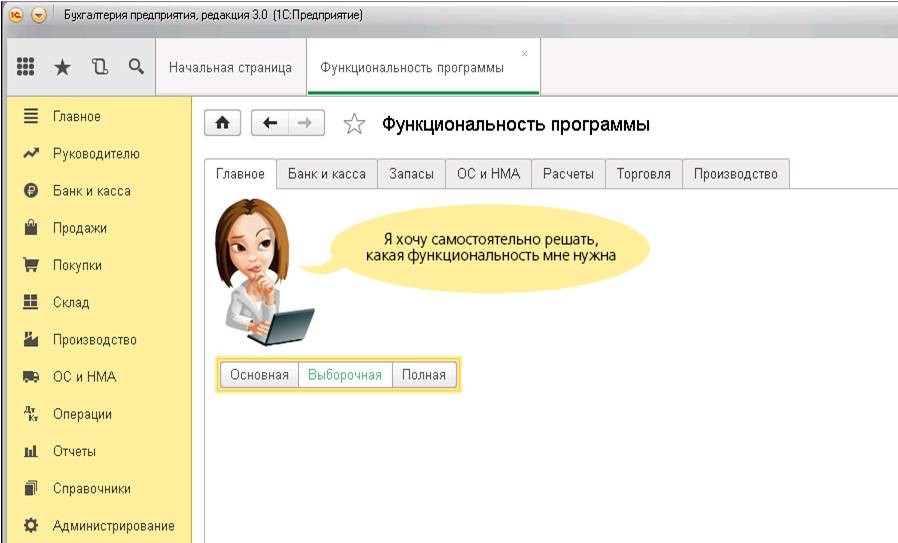Go to Начальная страница tab
The height and width of the screenshot is (543, 898).
click(230, 68)
